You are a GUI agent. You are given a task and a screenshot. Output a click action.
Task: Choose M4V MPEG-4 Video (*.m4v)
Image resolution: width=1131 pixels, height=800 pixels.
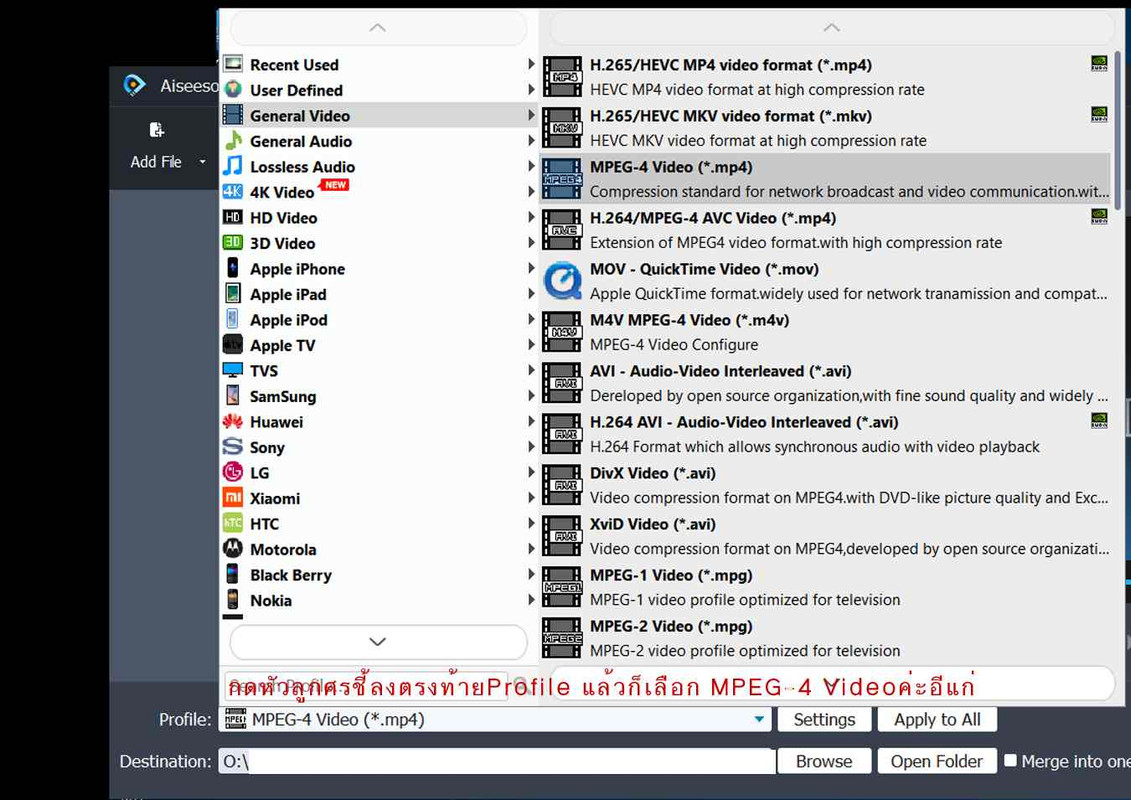coord(825,332)
